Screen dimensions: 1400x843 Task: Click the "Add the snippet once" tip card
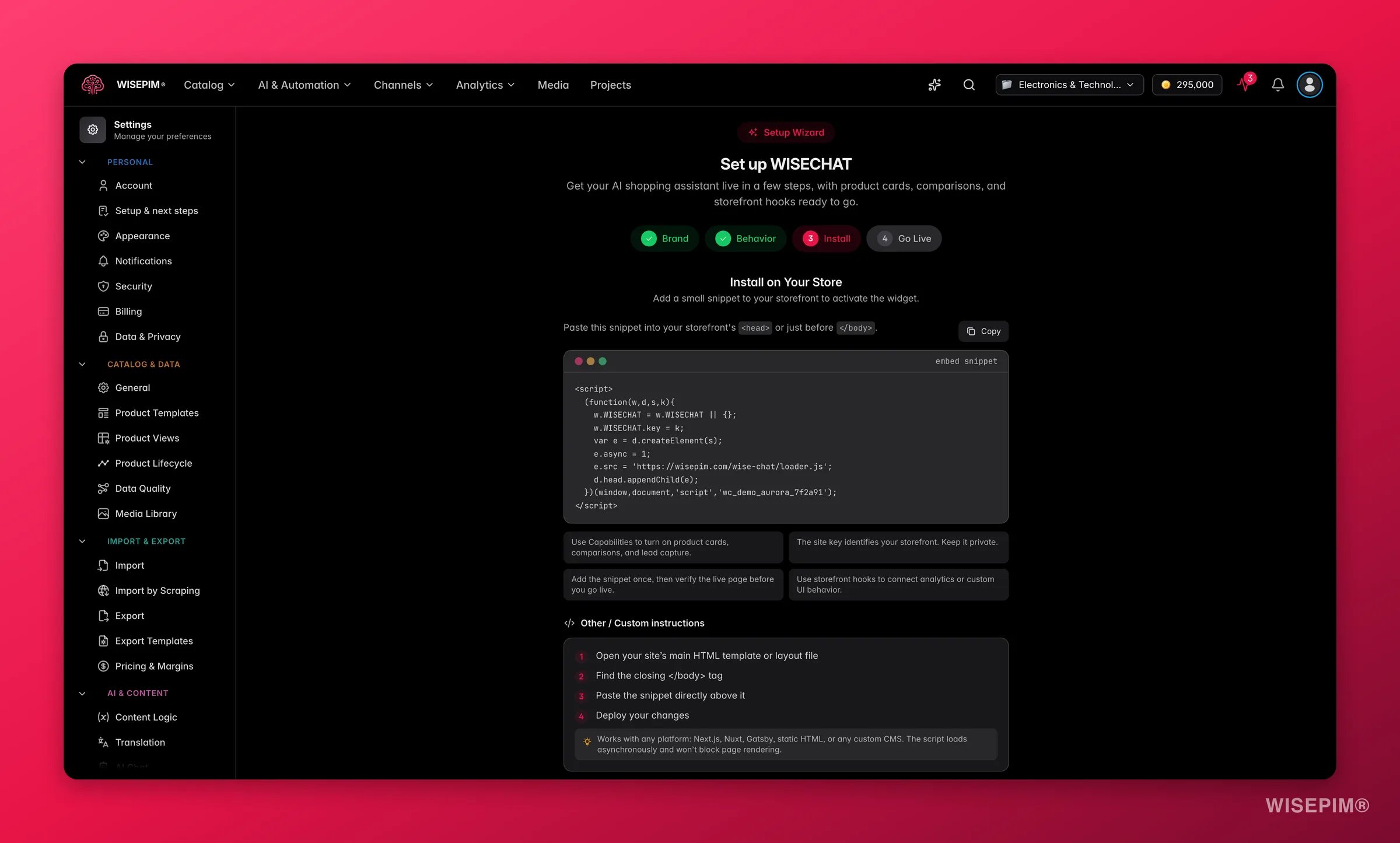click(x=673, y=585)
